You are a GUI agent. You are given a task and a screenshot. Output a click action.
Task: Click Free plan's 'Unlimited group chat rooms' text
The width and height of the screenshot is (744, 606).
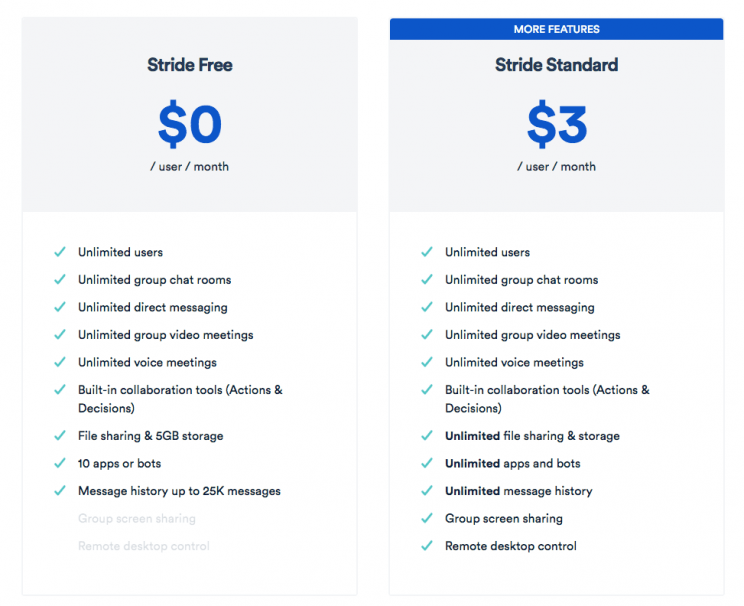point(154,280)
